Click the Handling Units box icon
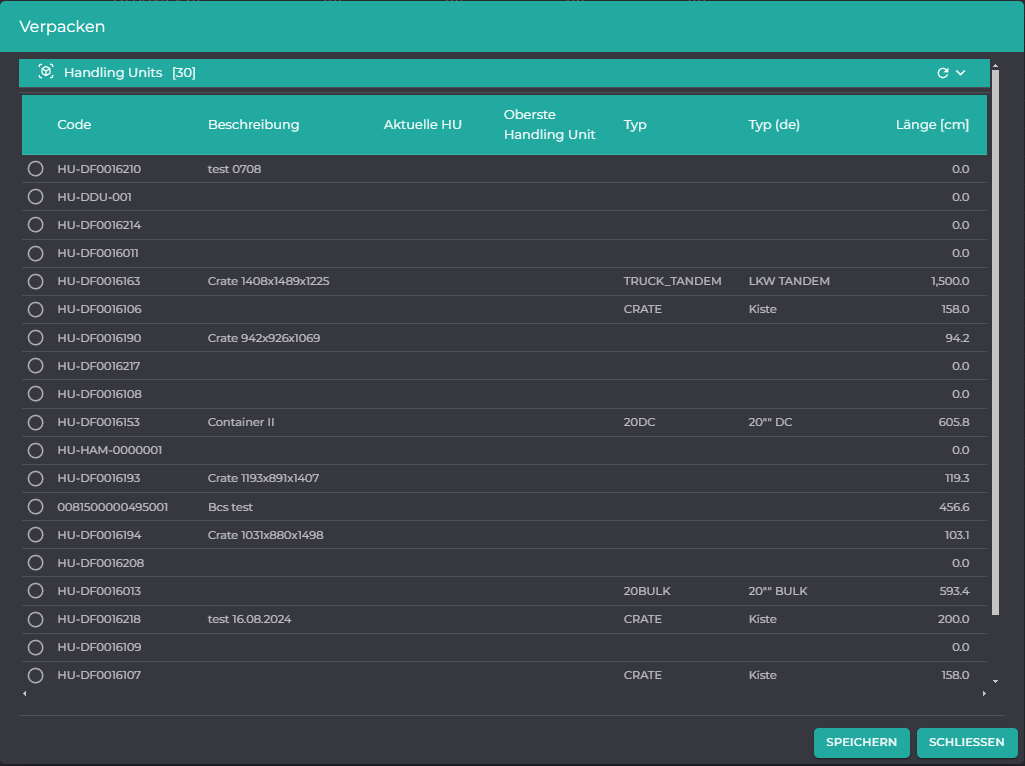 [x=46, y=72]
